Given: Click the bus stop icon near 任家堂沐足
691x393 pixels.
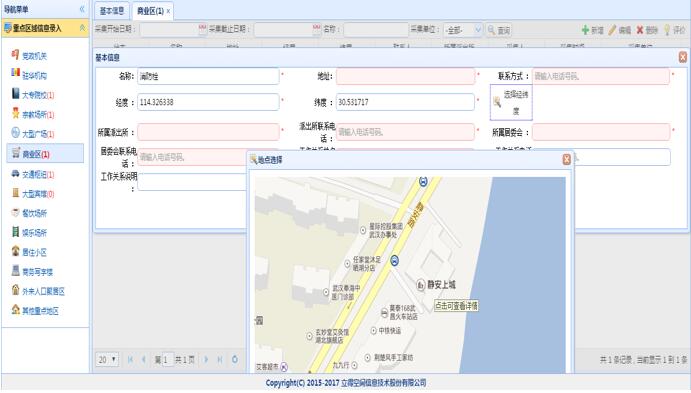Looking at the screenshot, I should coord(394,261).
